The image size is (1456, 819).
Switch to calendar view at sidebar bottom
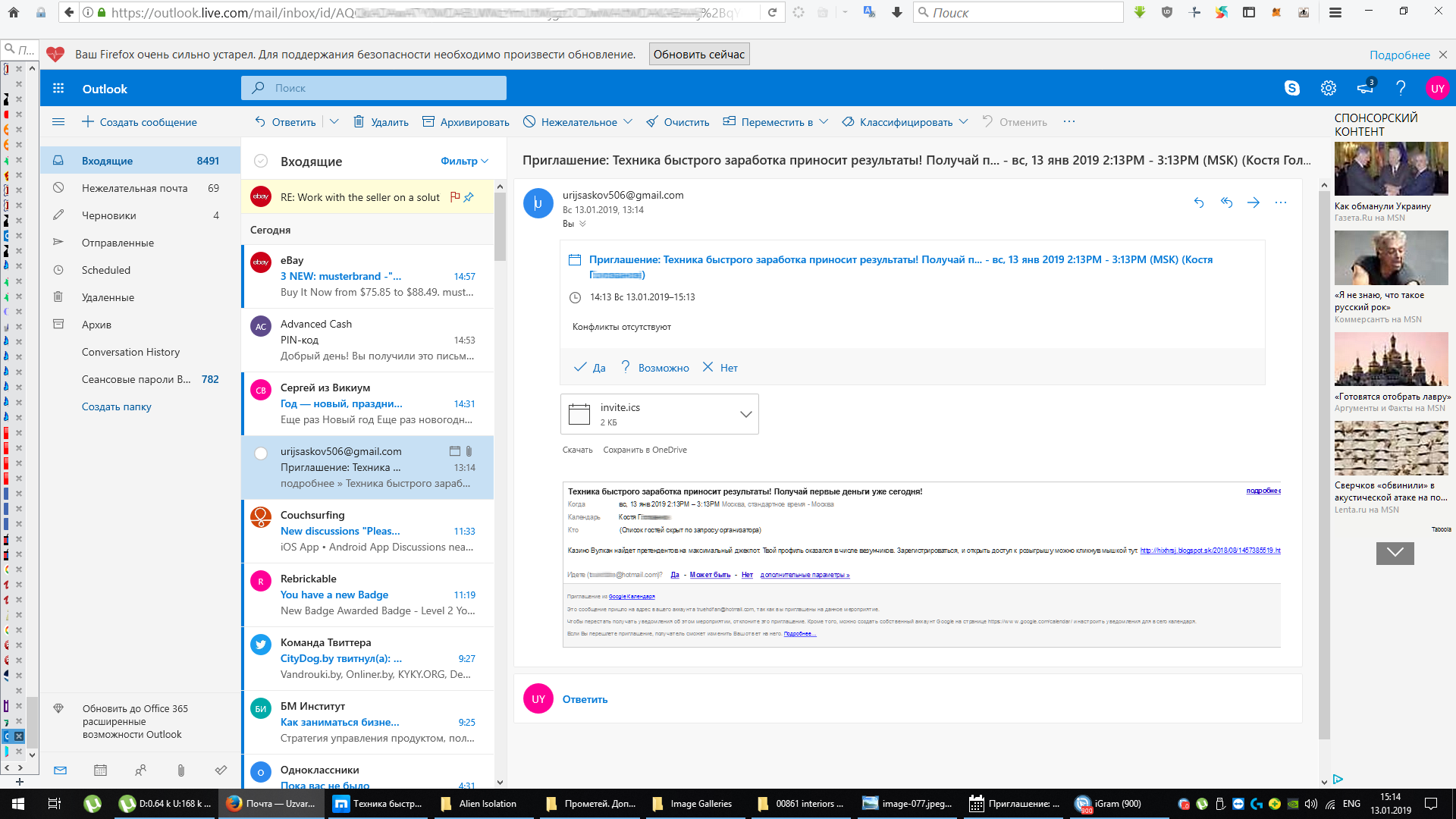[x=100, y=770]
